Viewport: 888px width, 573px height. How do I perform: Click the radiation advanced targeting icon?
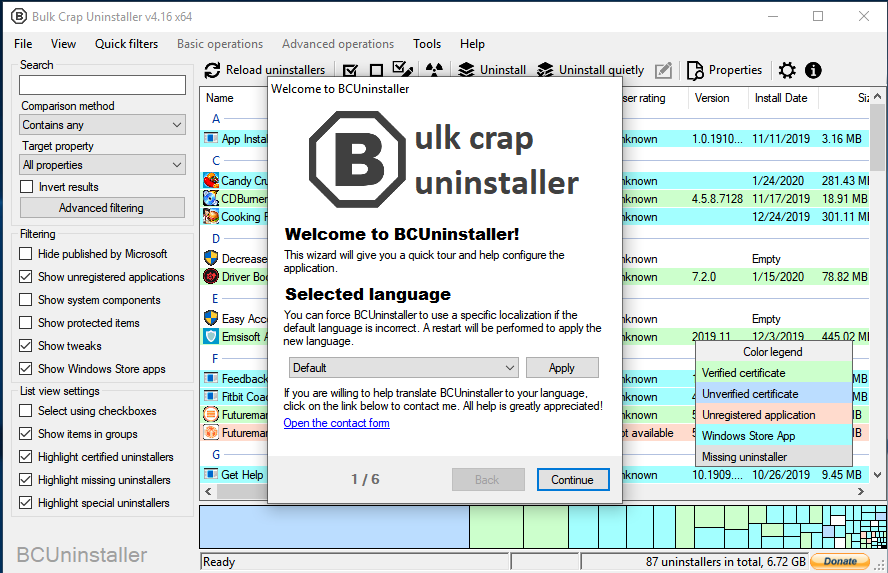pos(434,70)
